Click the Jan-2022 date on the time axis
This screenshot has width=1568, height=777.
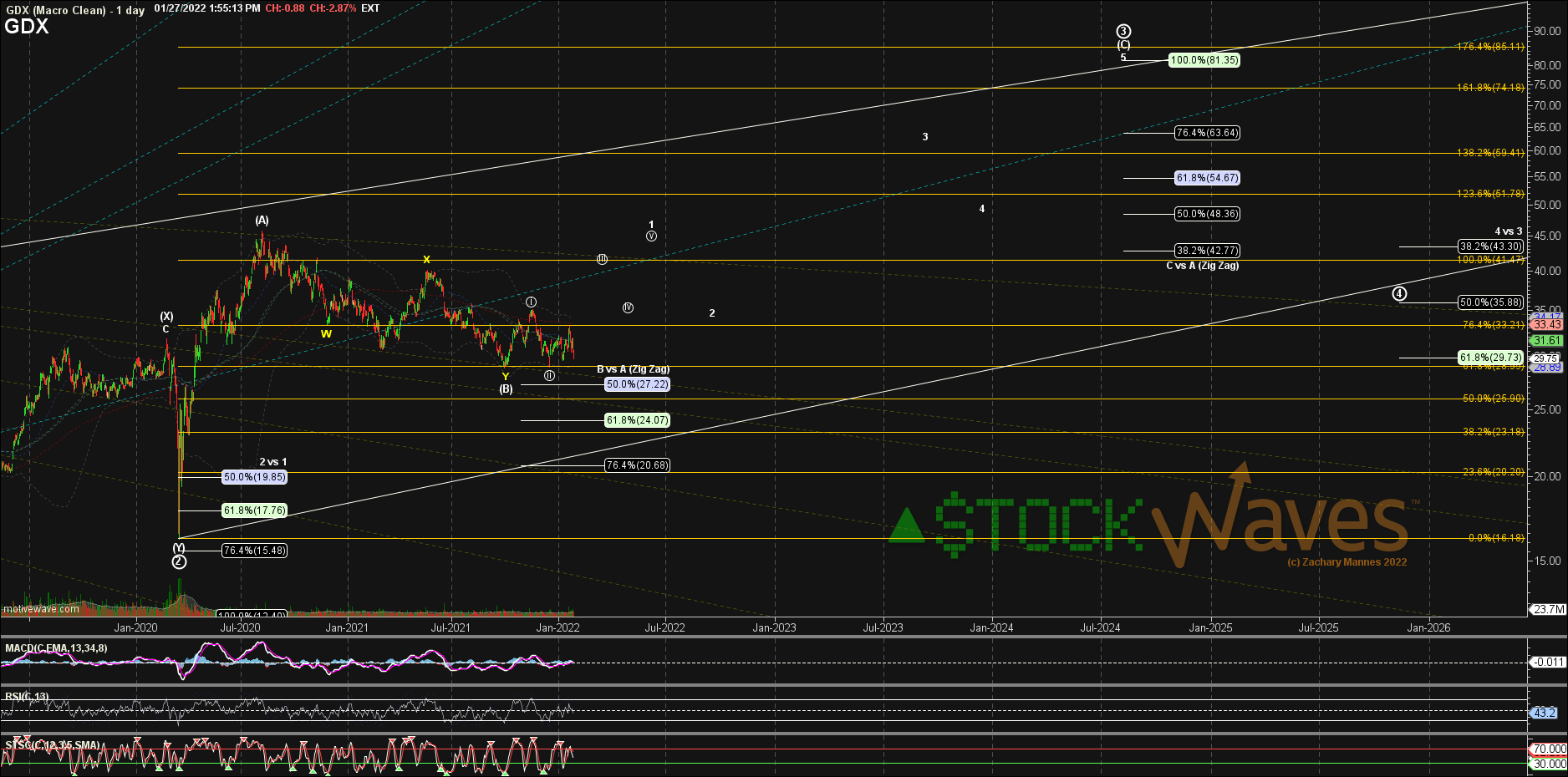coord(557,627)
